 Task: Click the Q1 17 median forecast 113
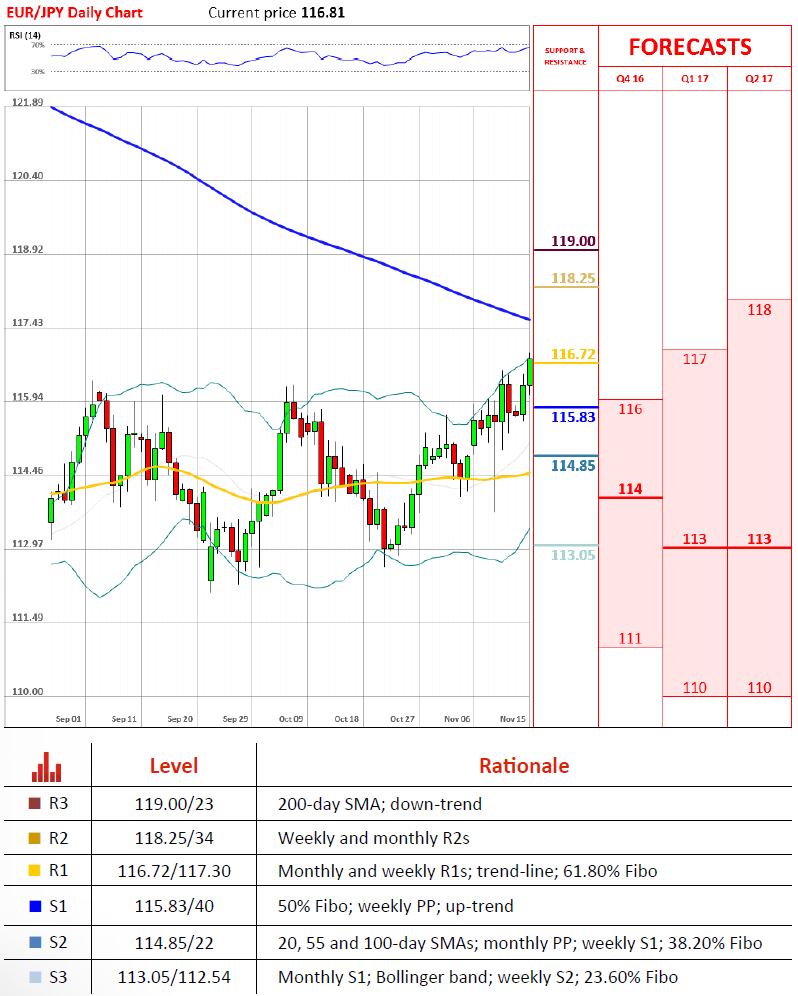[x=694, y=539]
